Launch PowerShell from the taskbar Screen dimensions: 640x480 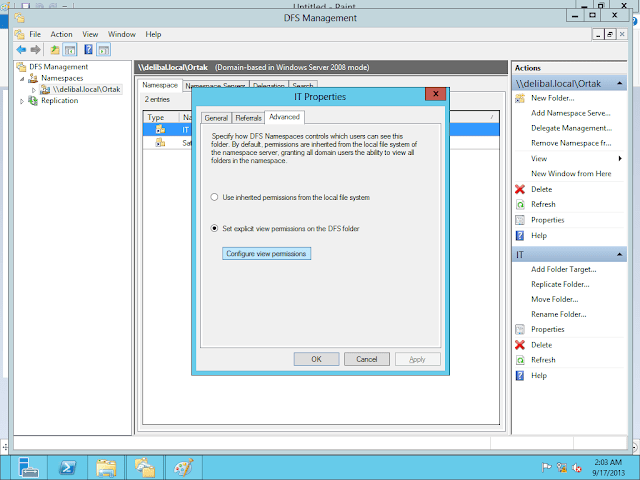[x=67, y=467]
